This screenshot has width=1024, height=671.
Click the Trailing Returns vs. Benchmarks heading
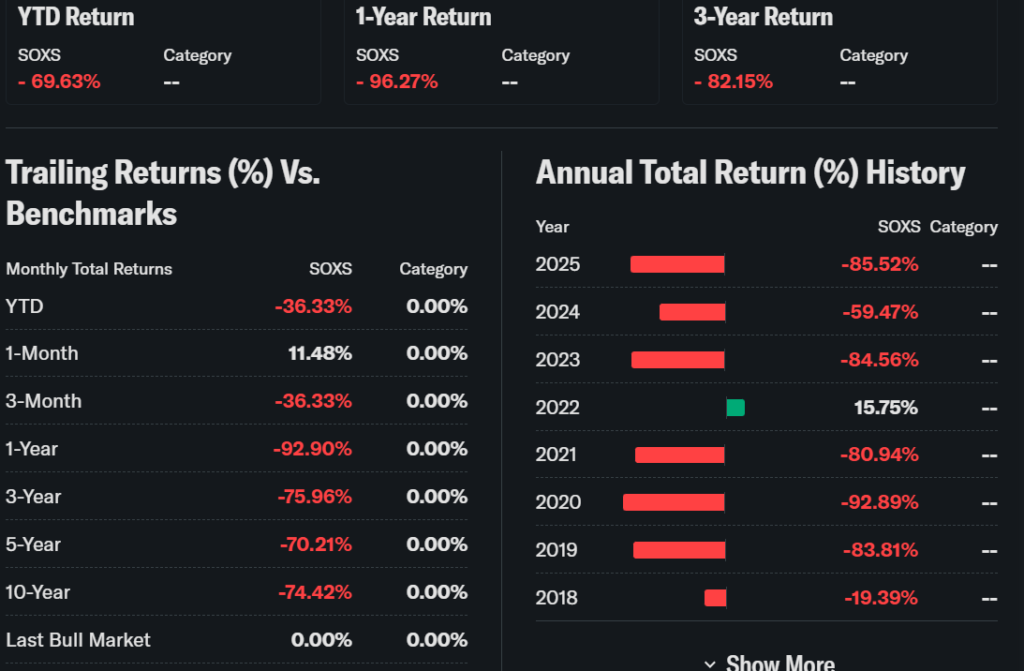point(163,192)
